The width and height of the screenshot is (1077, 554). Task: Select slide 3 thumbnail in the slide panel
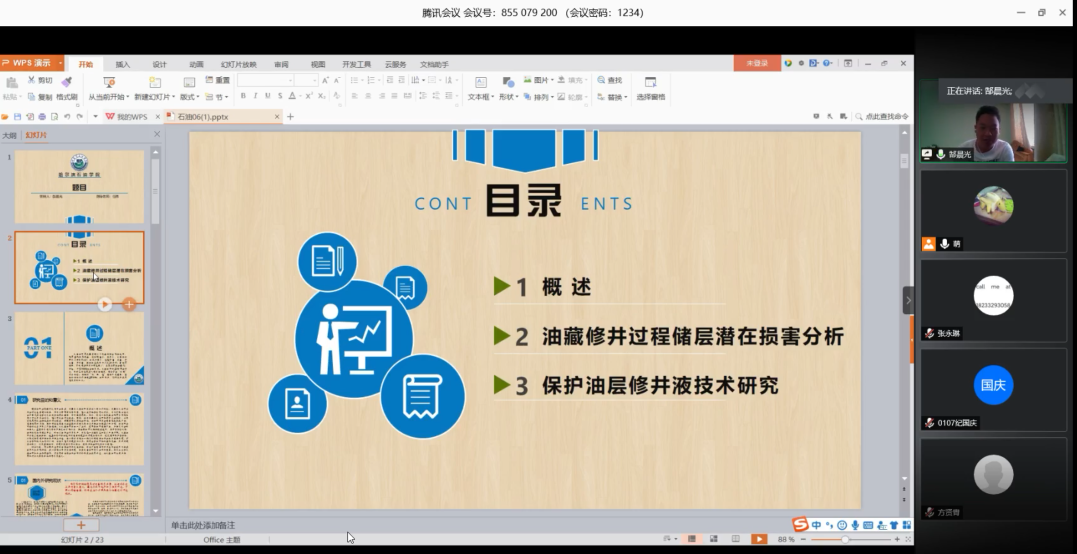[79, 348]
